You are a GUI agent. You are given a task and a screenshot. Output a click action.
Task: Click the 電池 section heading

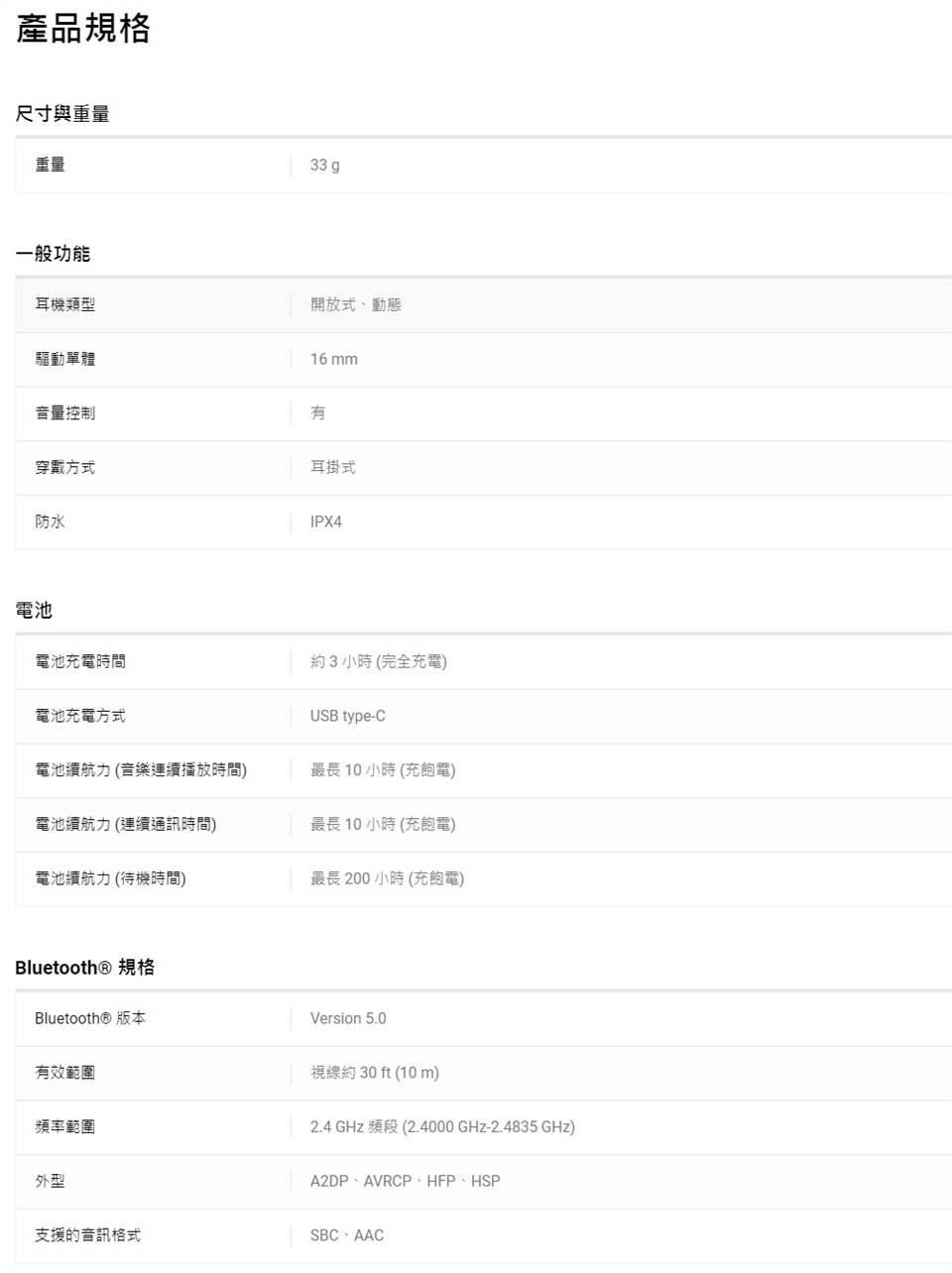[34, 611]
